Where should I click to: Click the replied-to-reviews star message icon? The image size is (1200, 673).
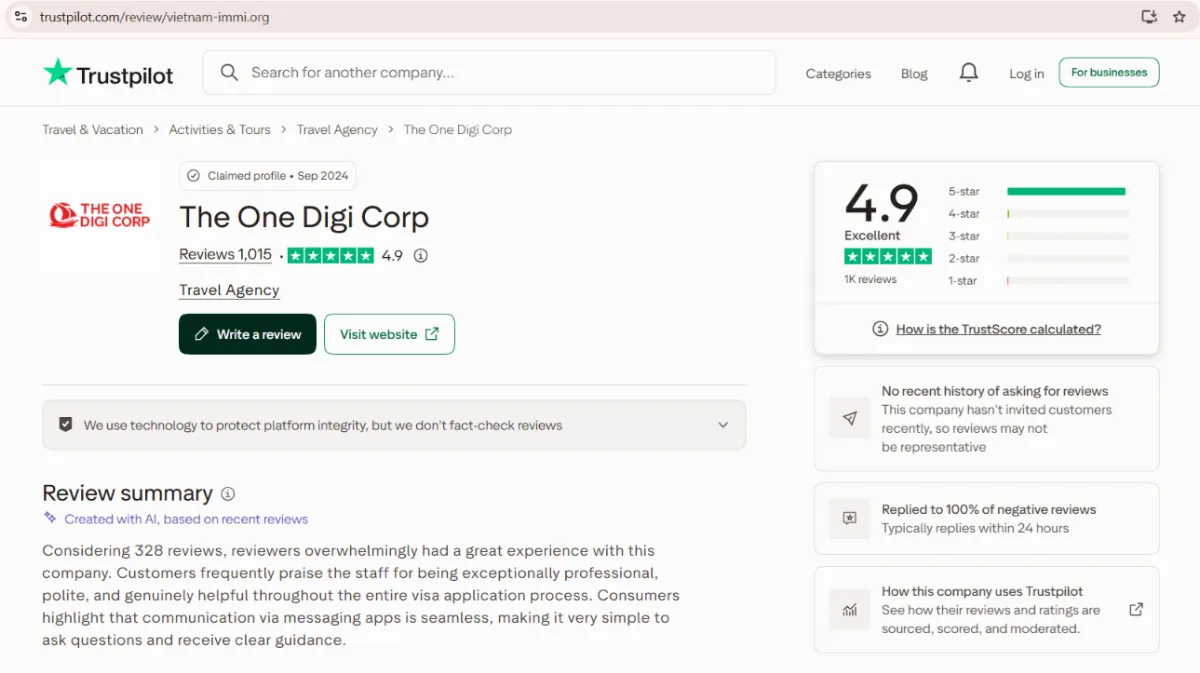pyautogui.click(x=850, y=518)
